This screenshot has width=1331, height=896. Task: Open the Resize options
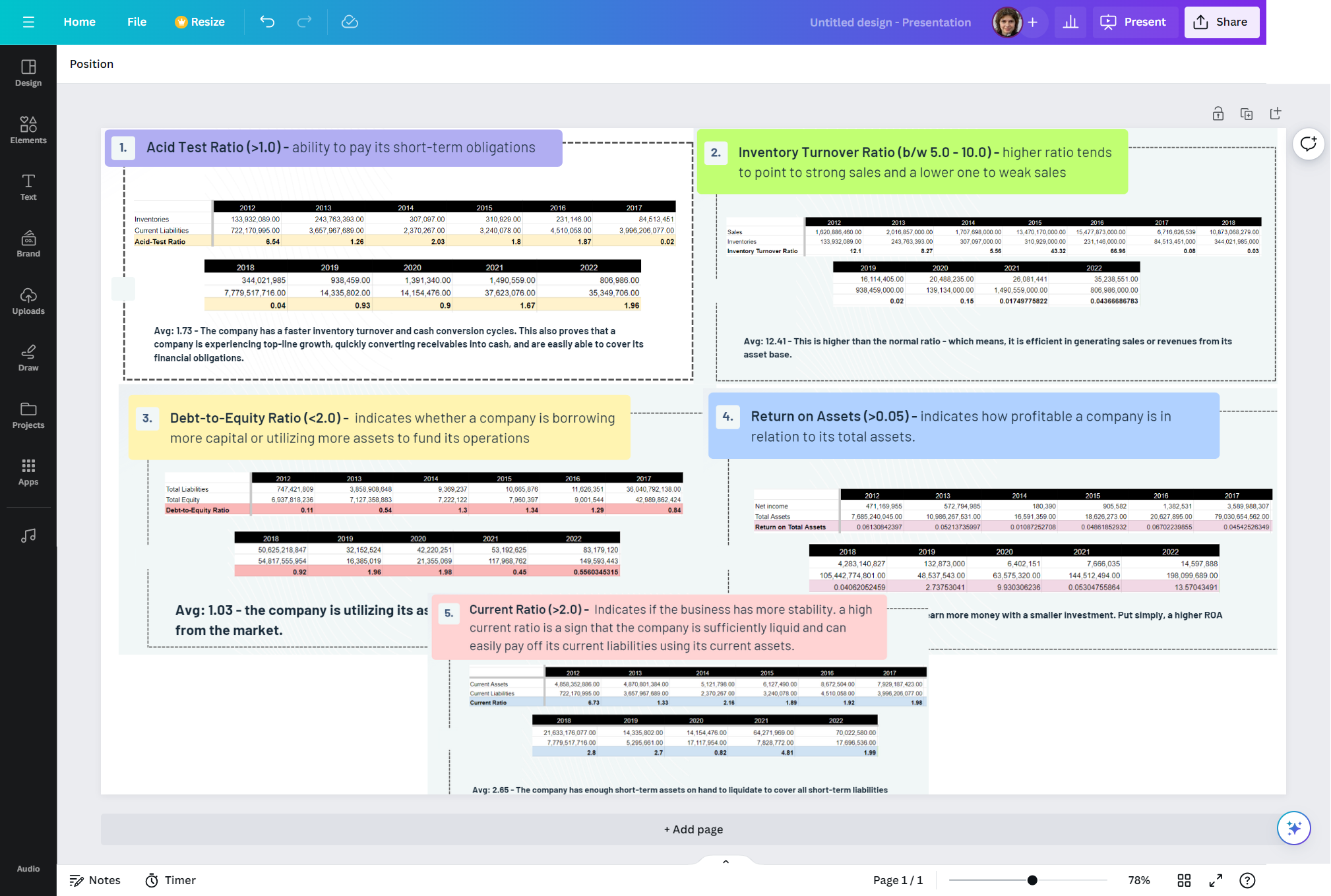[200, 22]
